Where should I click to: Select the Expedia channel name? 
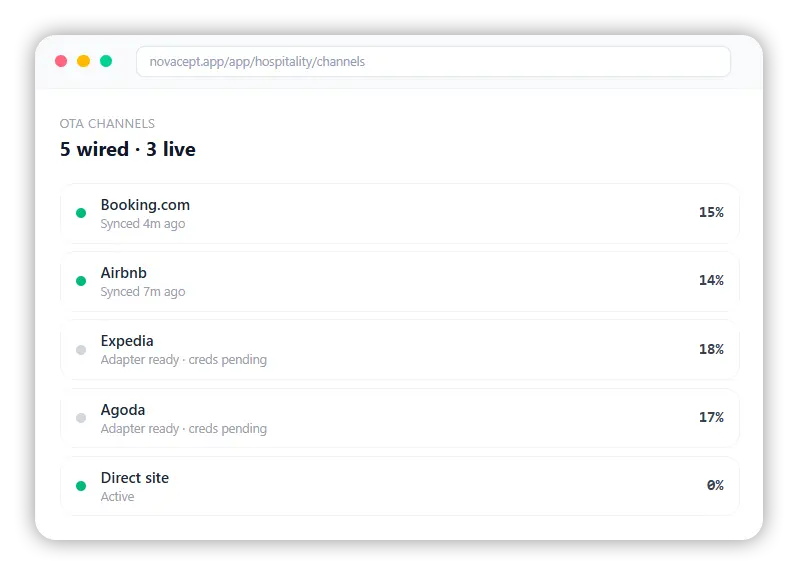[x=127, y=341]
